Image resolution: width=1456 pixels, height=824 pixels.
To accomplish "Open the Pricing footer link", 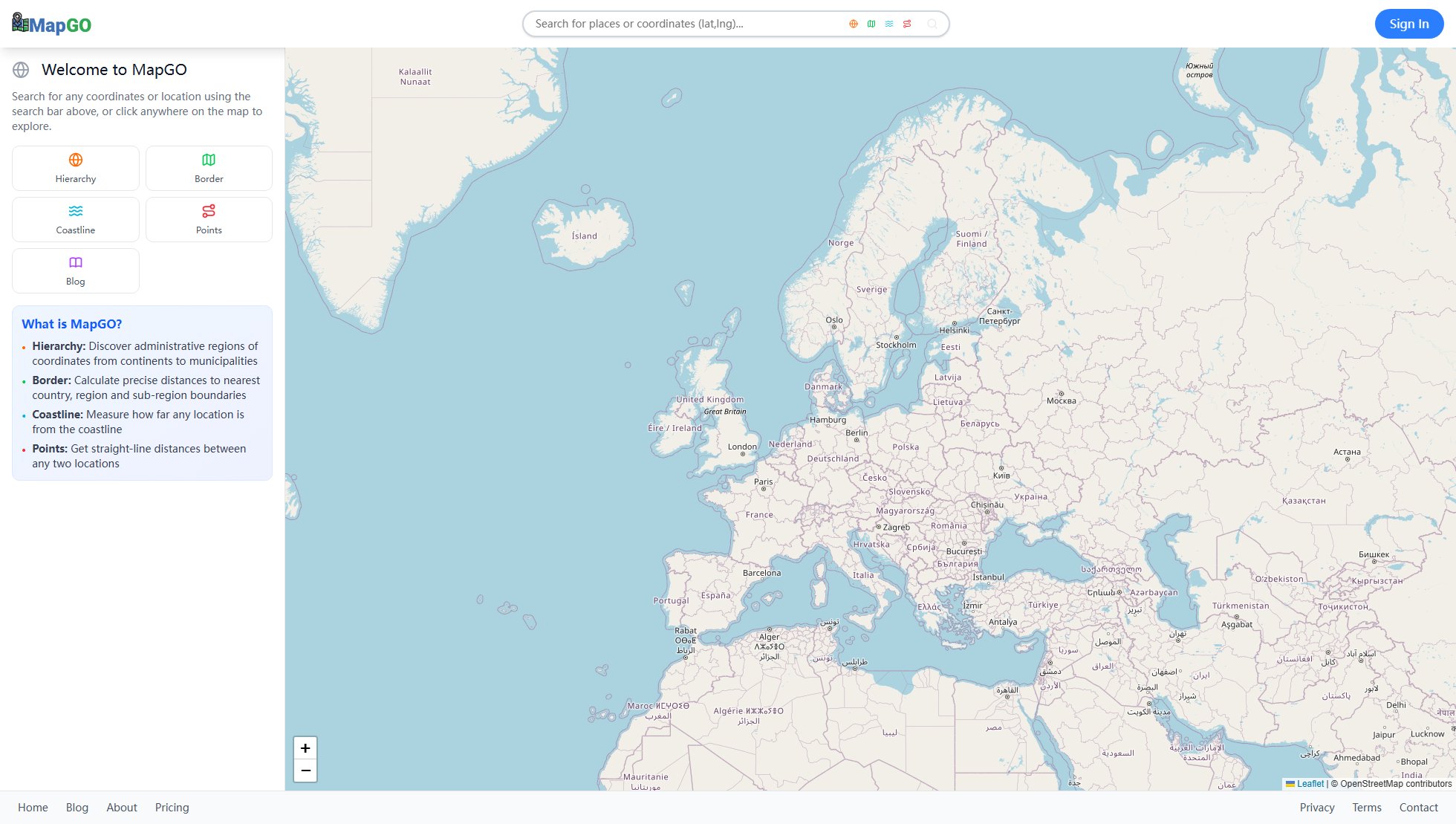I will coord(172,808).
